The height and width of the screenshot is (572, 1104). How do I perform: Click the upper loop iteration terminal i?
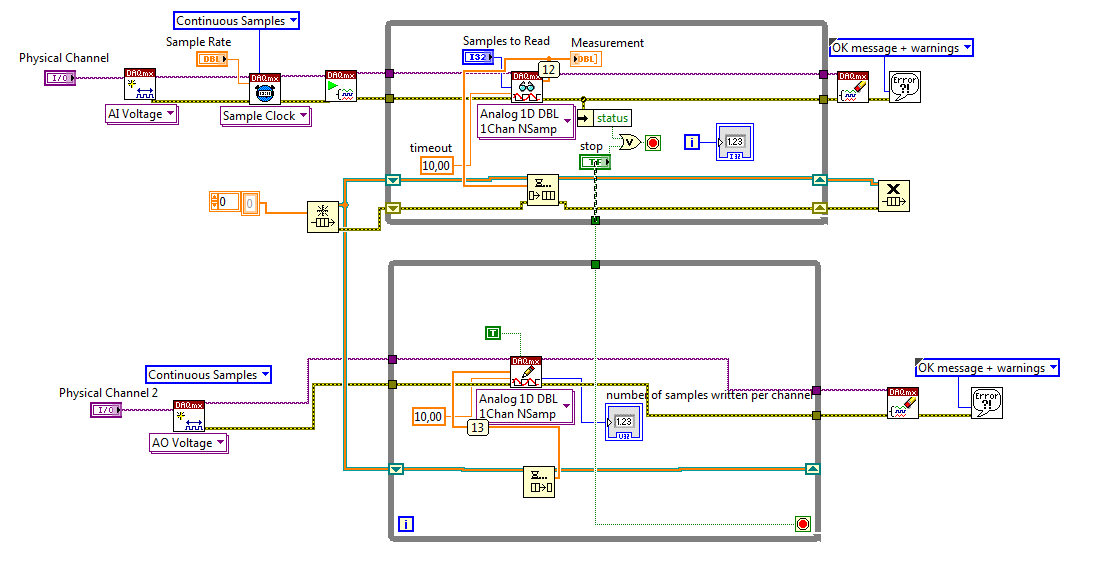(692, 143)
